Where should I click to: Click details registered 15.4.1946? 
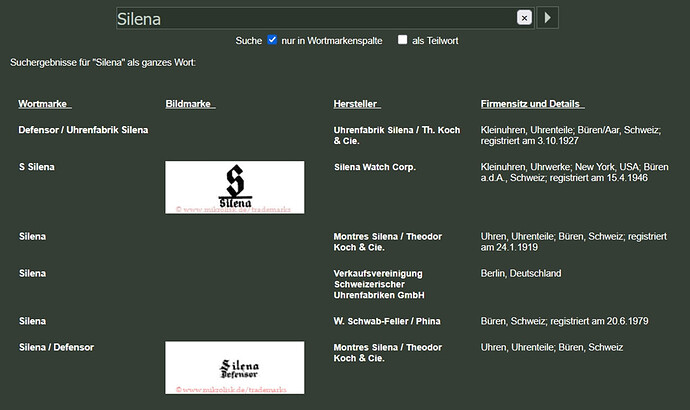point(574,172)
